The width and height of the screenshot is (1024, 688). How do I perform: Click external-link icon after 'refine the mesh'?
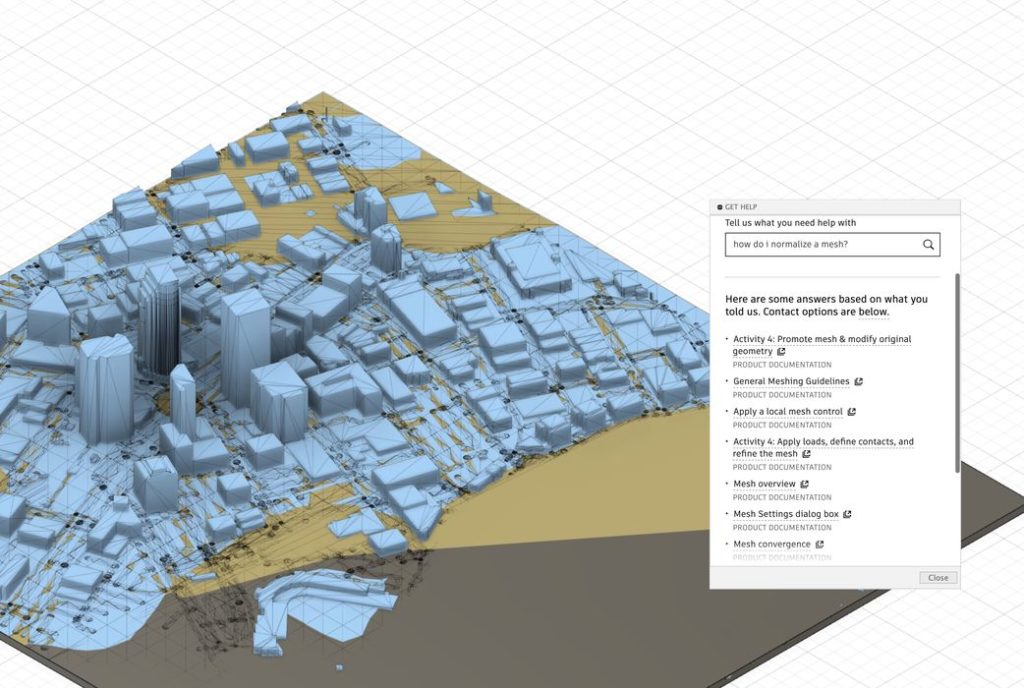click(806, 454)
